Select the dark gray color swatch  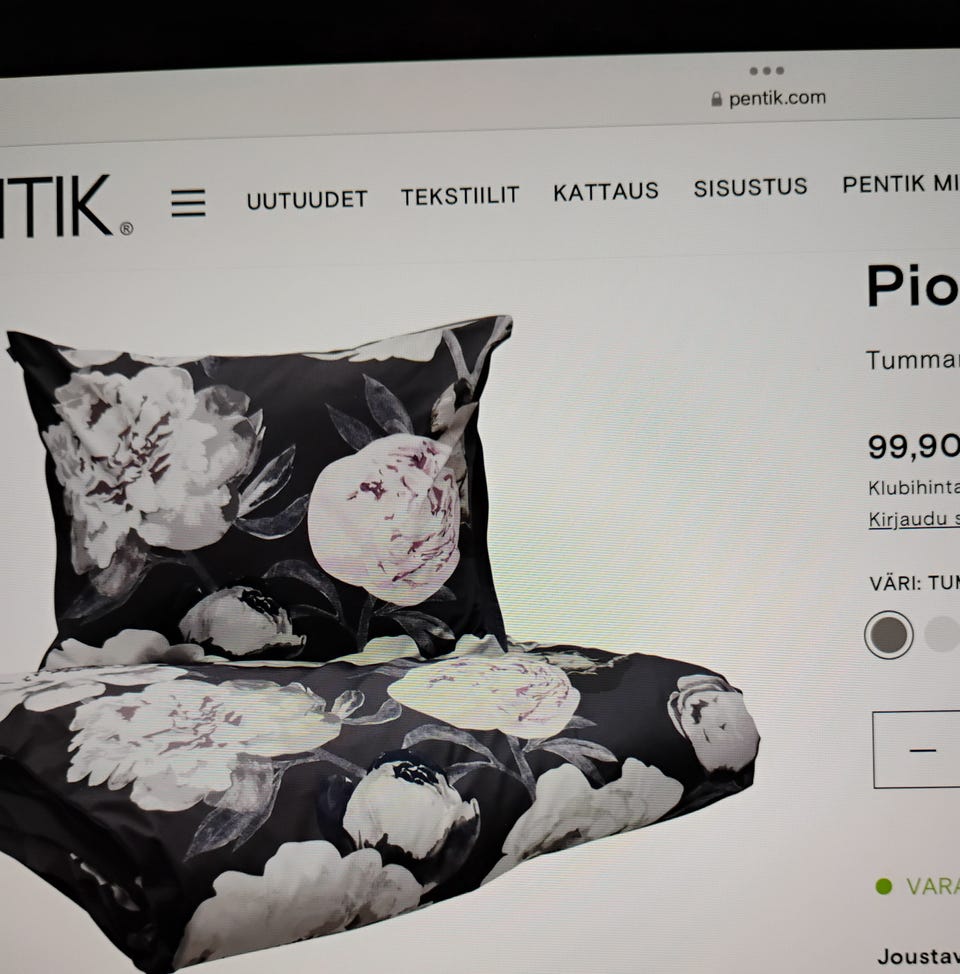click(889, 635)
